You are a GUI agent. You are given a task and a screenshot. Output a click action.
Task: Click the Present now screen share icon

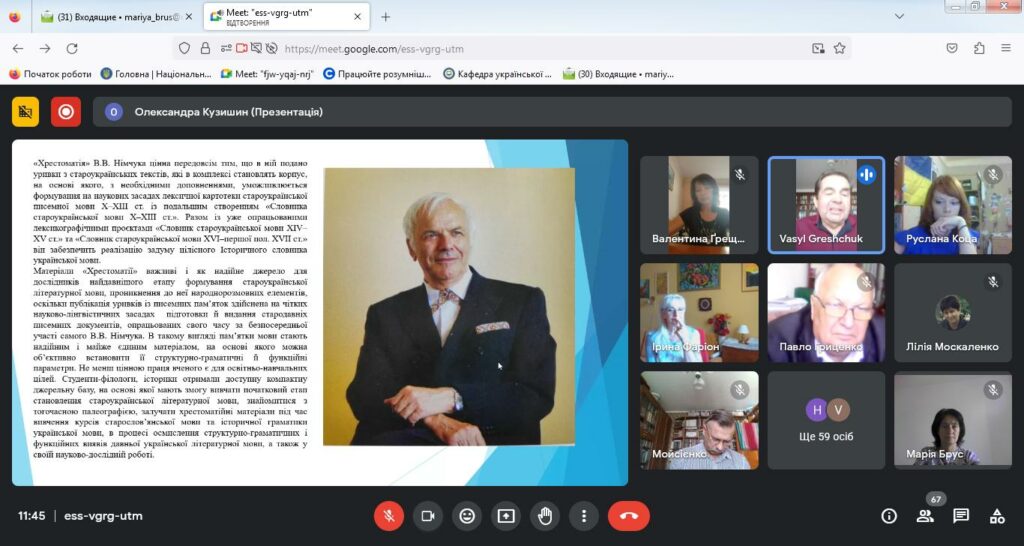(x=506, y=516)
